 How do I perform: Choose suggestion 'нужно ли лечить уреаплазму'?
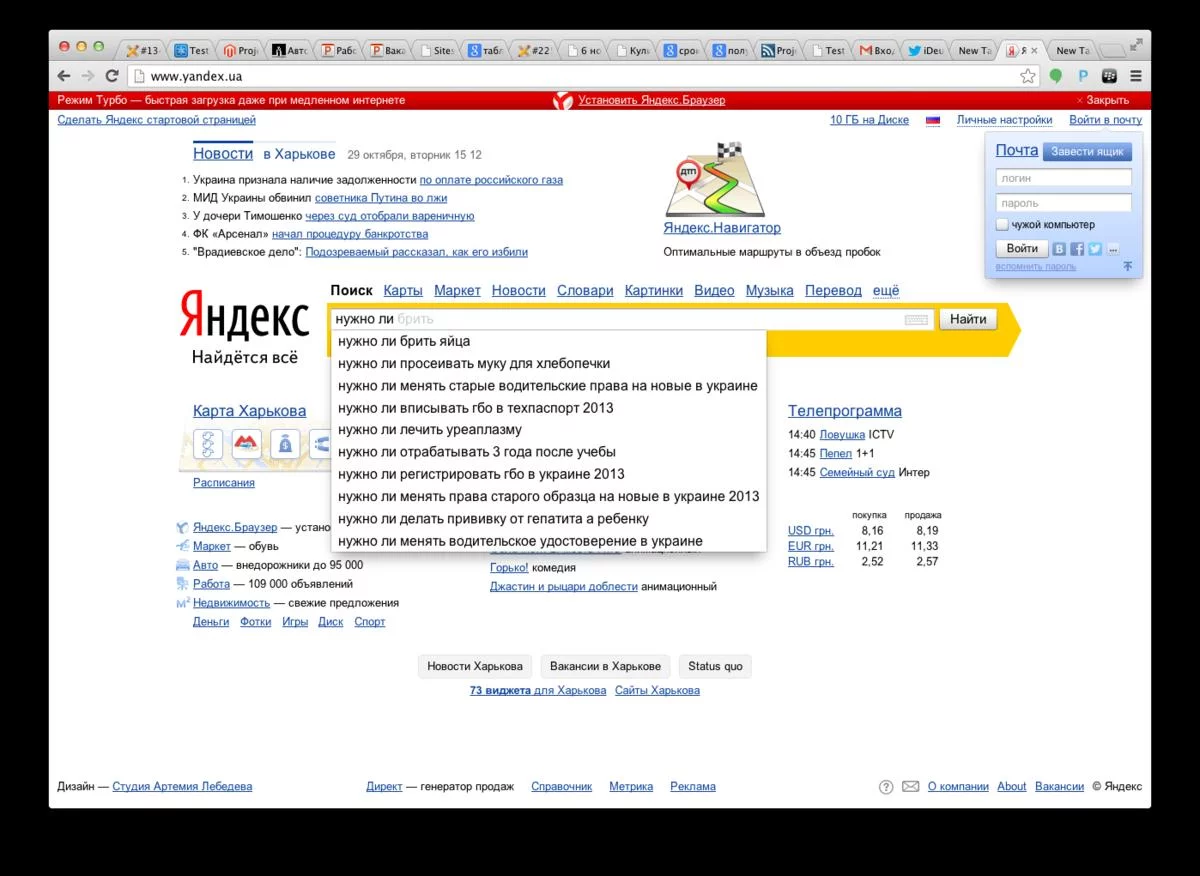(548, 430)
